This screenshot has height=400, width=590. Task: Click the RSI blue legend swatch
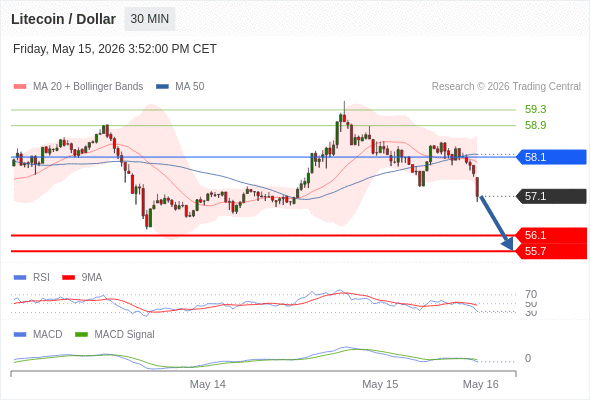coord(20,278)
